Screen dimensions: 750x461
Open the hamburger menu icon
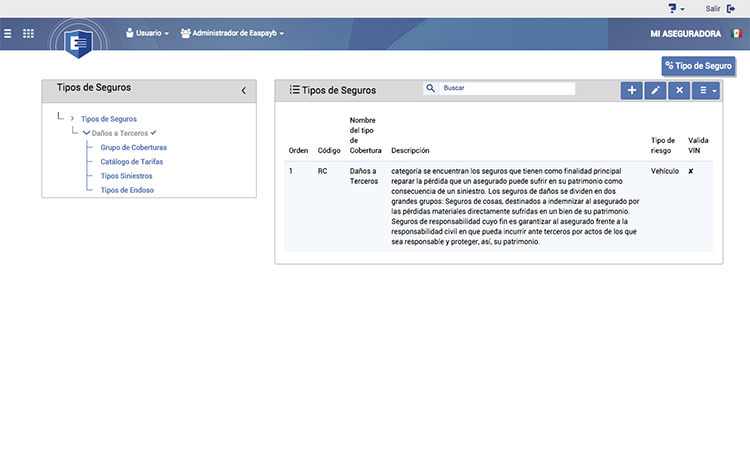8,33
